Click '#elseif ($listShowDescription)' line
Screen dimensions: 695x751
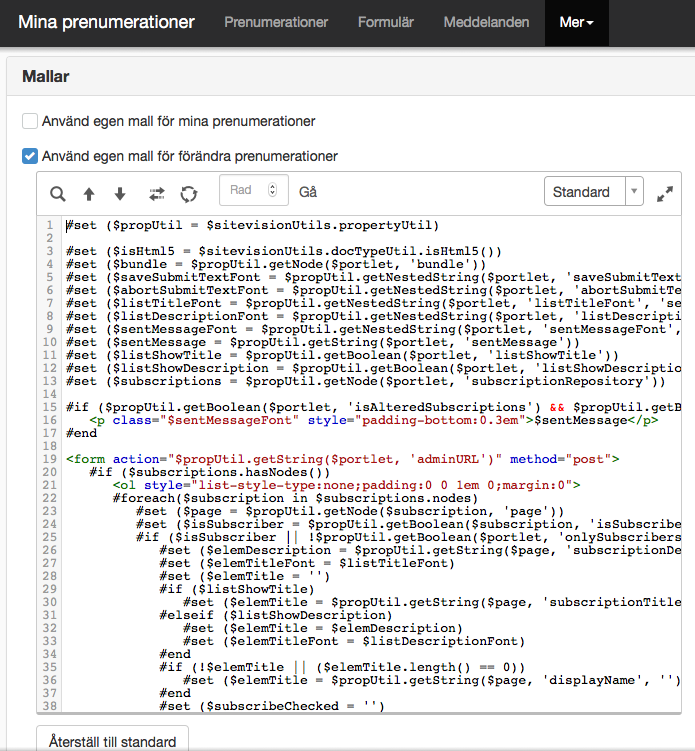coord(276,615)
